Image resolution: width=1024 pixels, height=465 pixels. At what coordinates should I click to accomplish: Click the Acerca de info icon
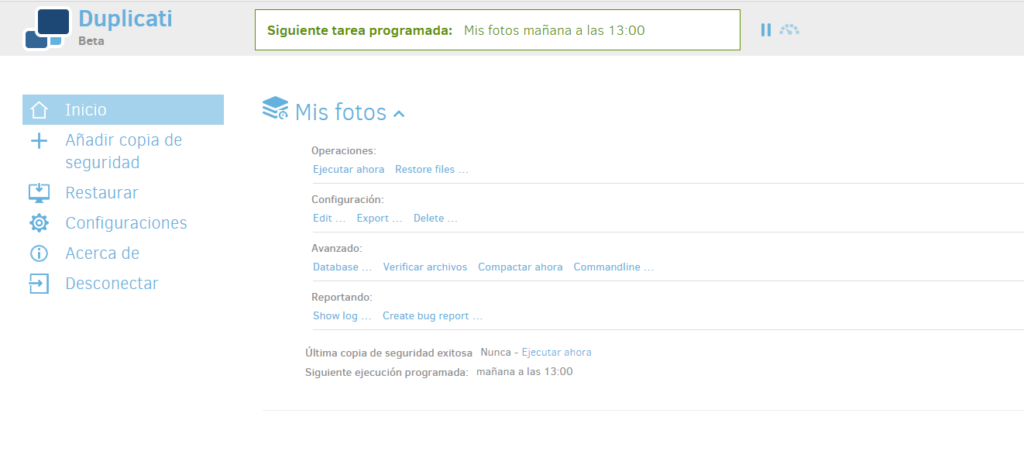point(39,253)
